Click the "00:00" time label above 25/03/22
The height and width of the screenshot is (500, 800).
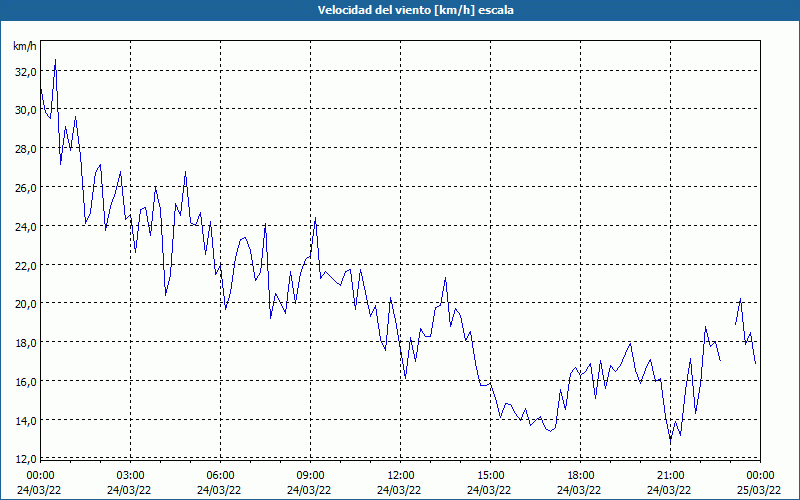(760, 476)
